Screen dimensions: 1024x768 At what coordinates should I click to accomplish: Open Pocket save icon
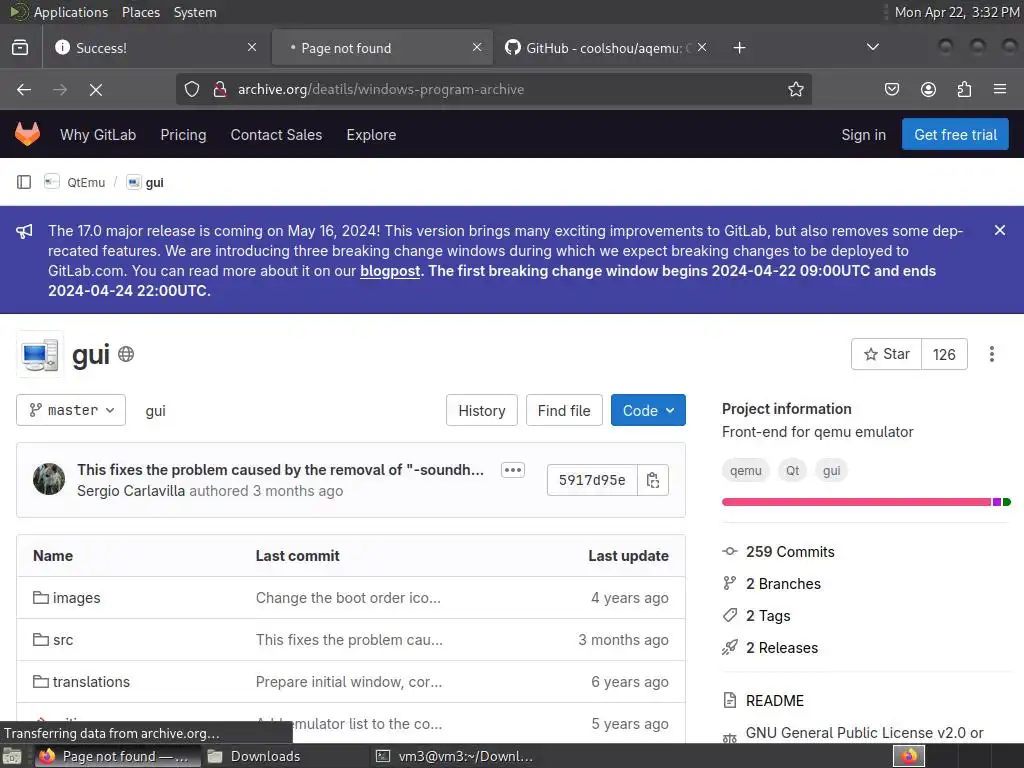[891, 89]
